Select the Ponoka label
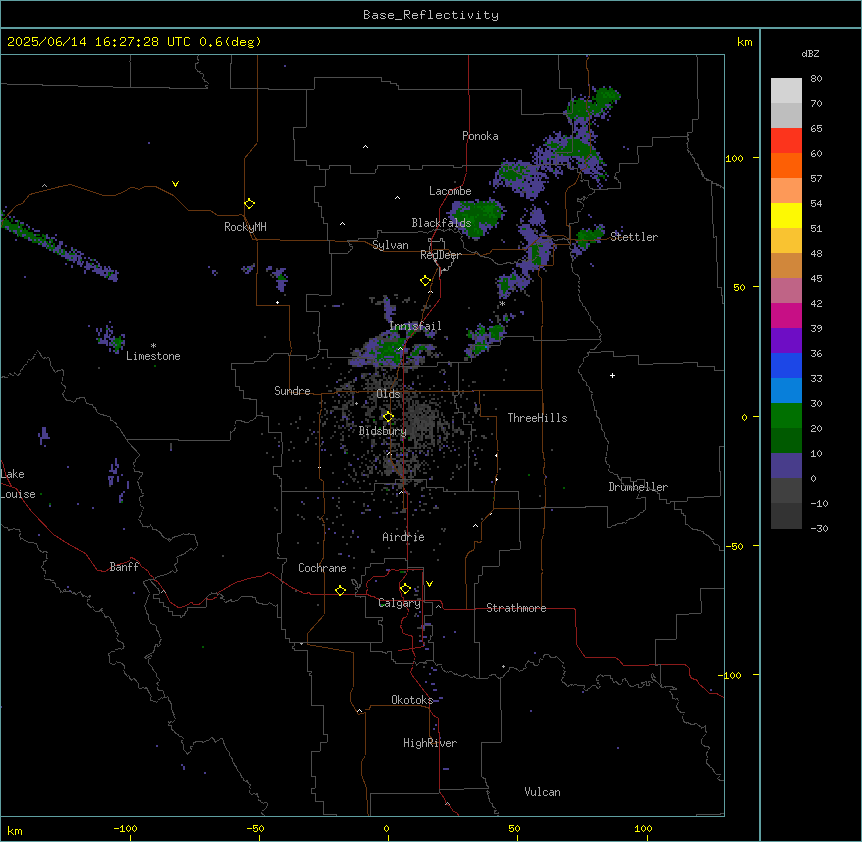The image size is (862, 842). (x=480, y=136)
